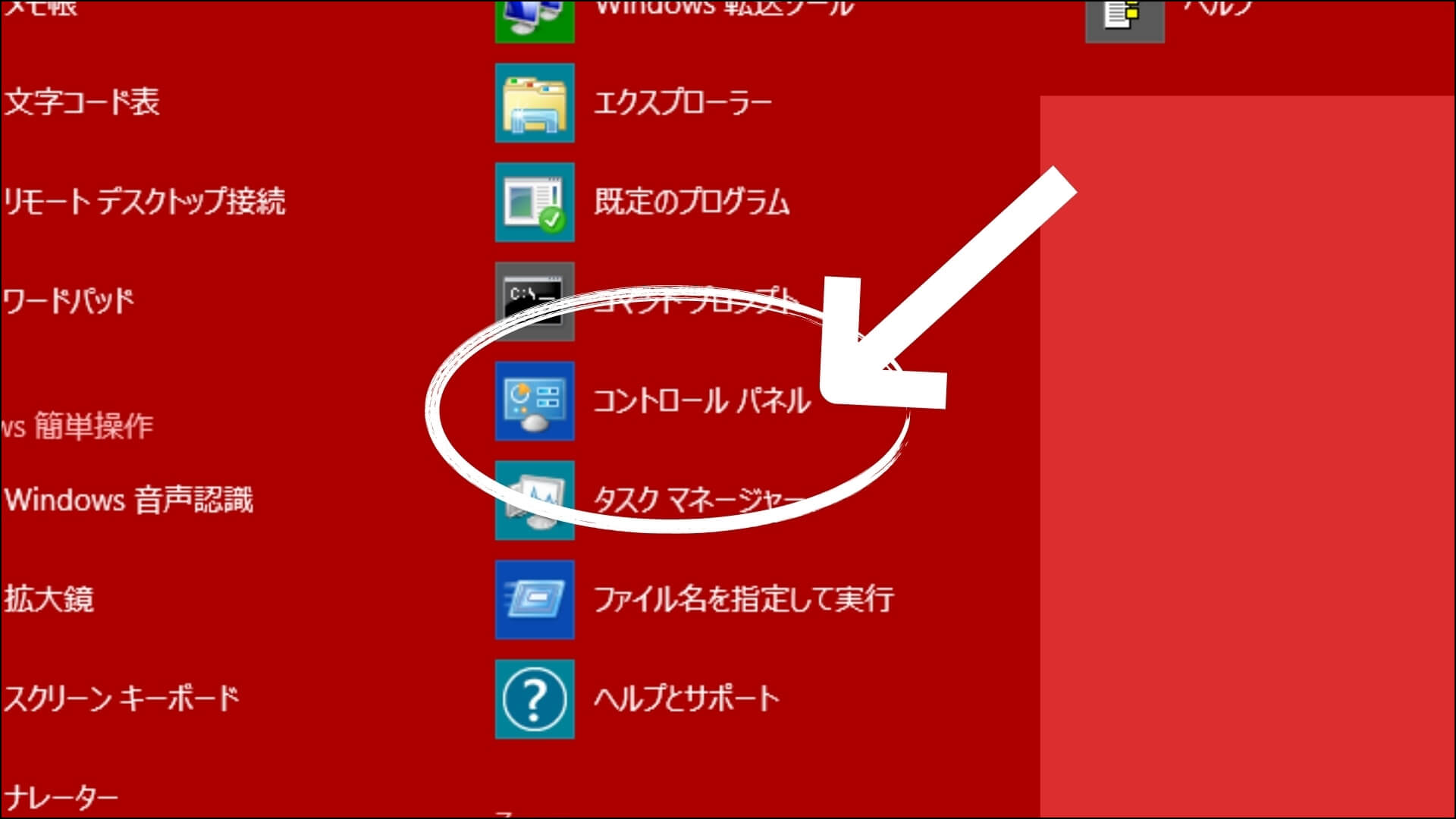Screen dimensions: 1456x819
Task: Launch Remote Desktop Connection (リモート デスクトップ接続)
Action: point(144,201)
